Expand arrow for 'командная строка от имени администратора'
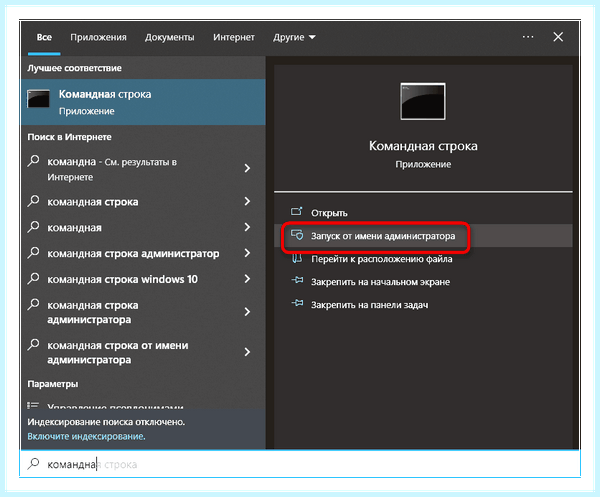Screen dimensions: 600x497 247,352
